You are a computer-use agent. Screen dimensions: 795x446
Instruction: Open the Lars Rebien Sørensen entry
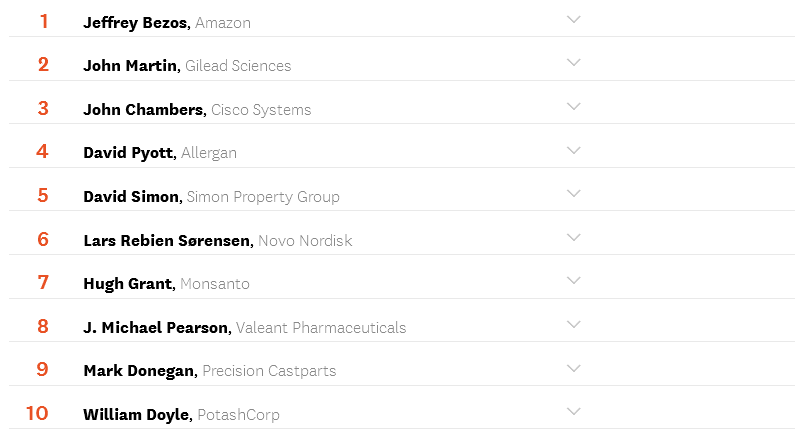167,241
